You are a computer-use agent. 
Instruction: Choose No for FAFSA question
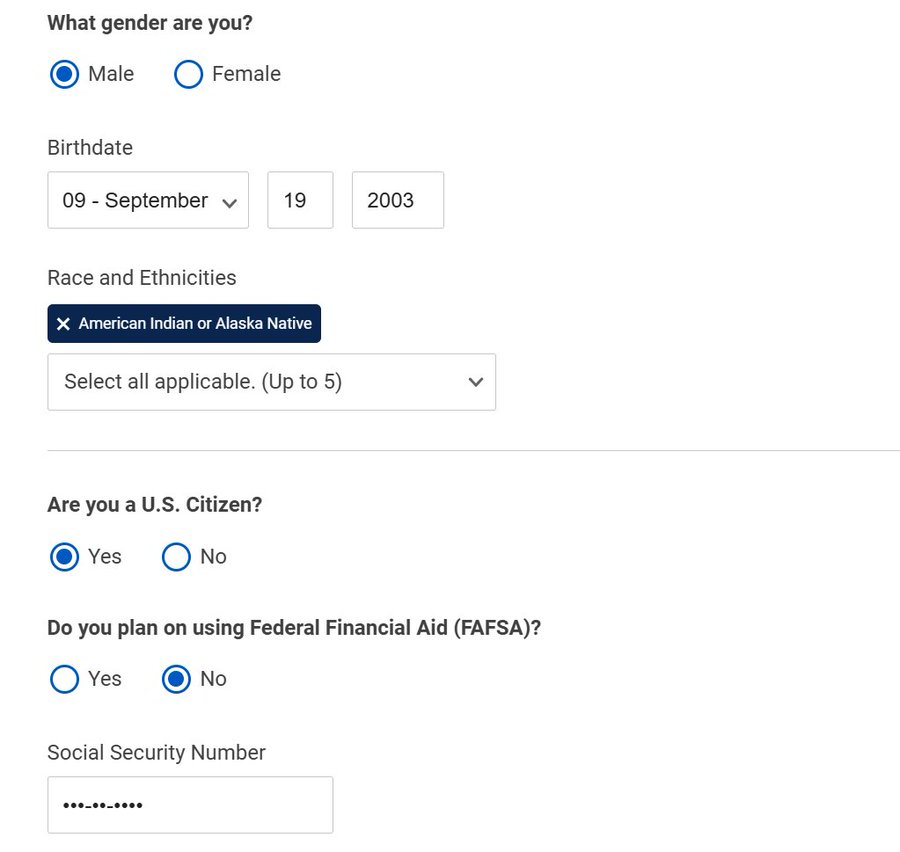tap(176, 679)
